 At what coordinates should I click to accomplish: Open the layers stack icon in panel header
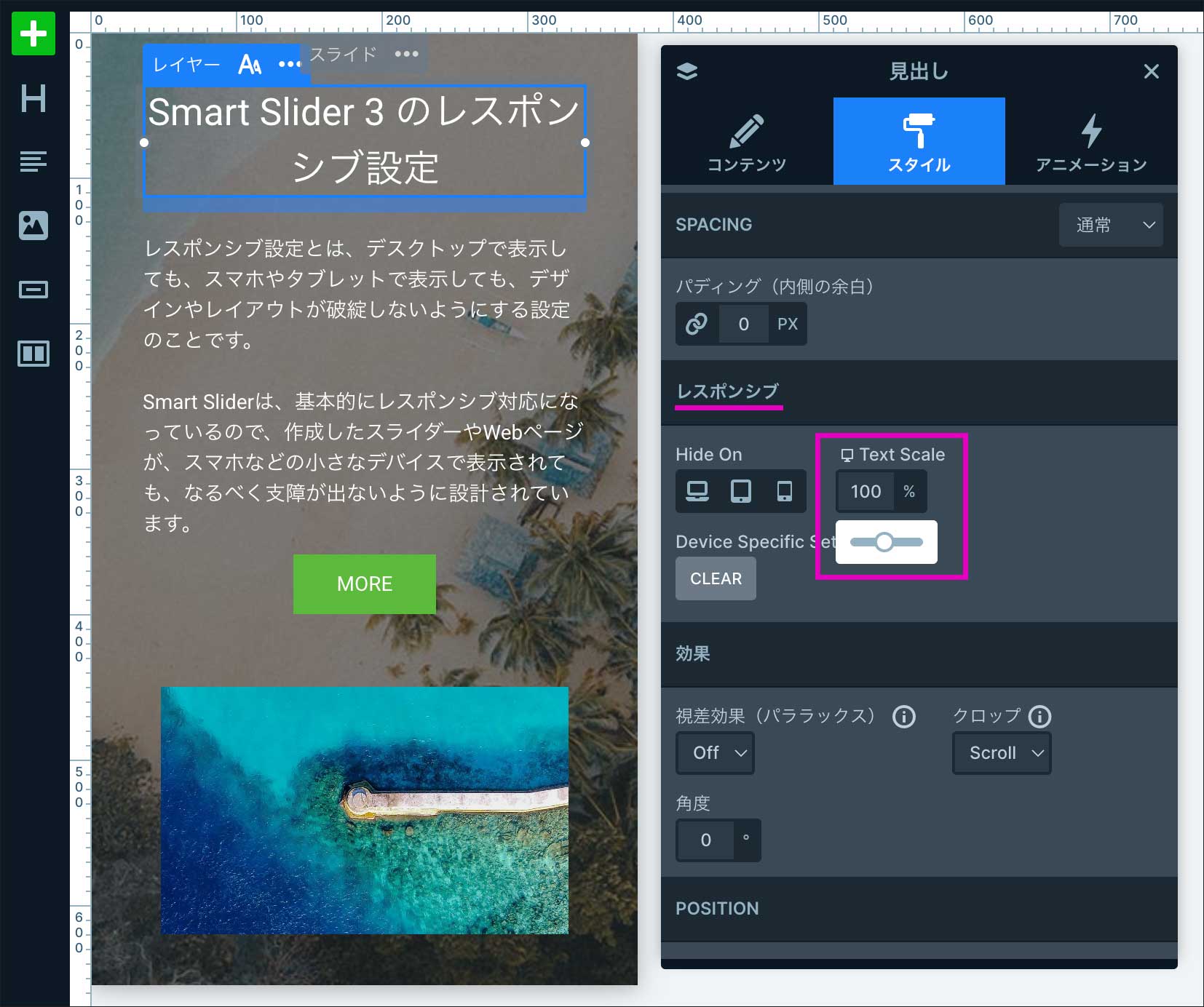(687, 71)
